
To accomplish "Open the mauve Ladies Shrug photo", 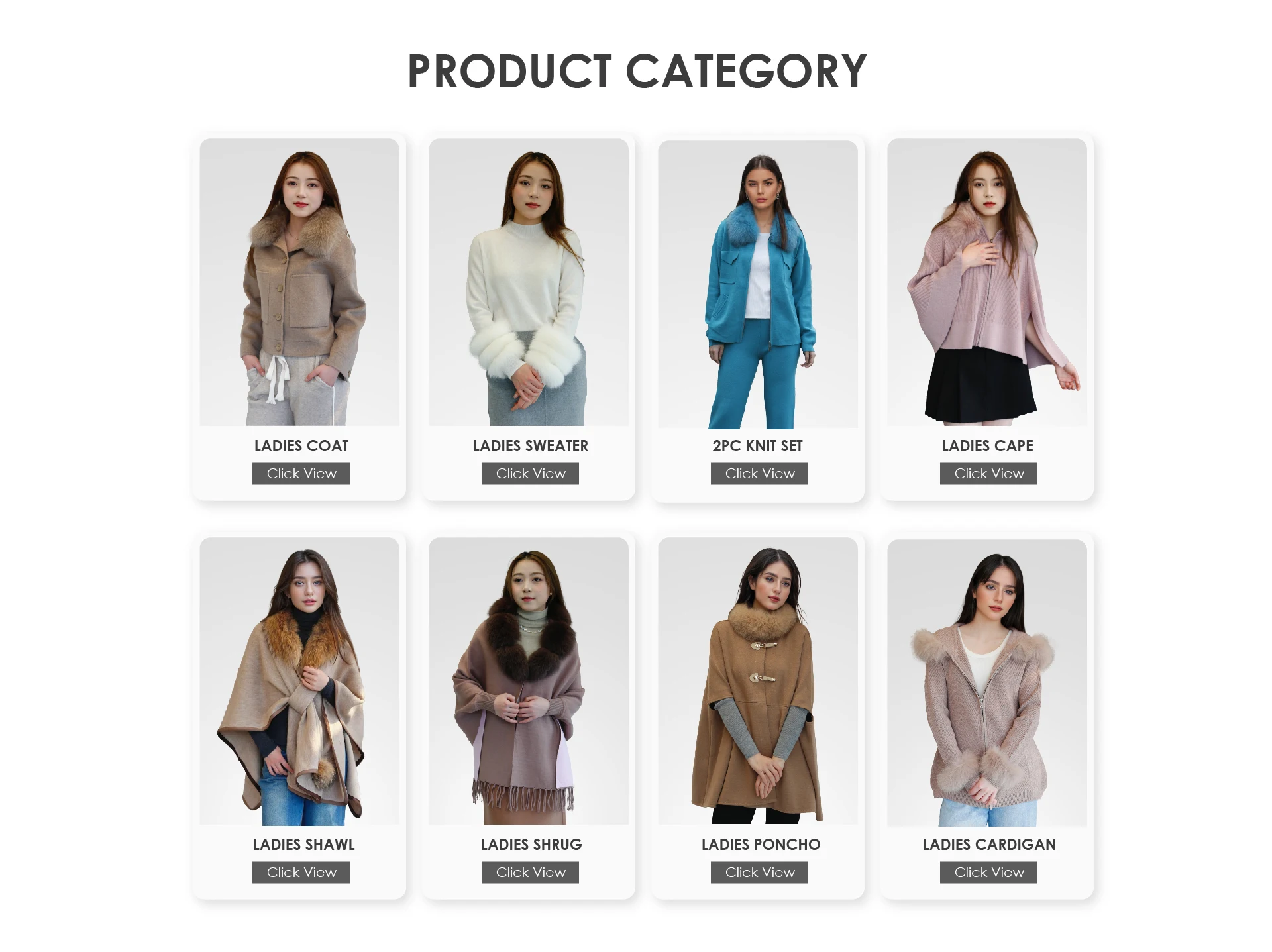I will (529, 681).
